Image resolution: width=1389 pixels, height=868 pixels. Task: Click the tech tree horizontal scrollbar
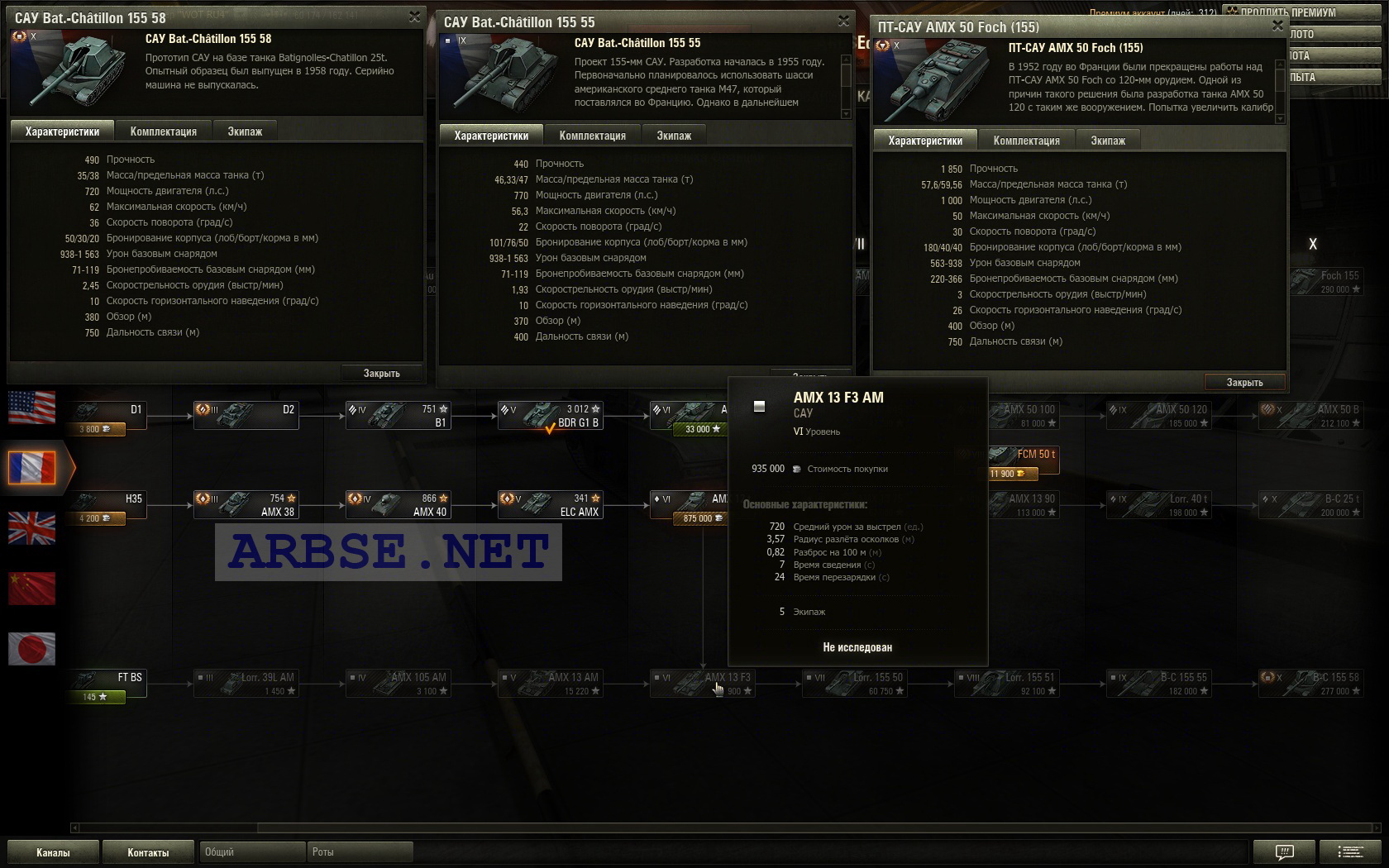pyautogui.click(x=725, y=827)
